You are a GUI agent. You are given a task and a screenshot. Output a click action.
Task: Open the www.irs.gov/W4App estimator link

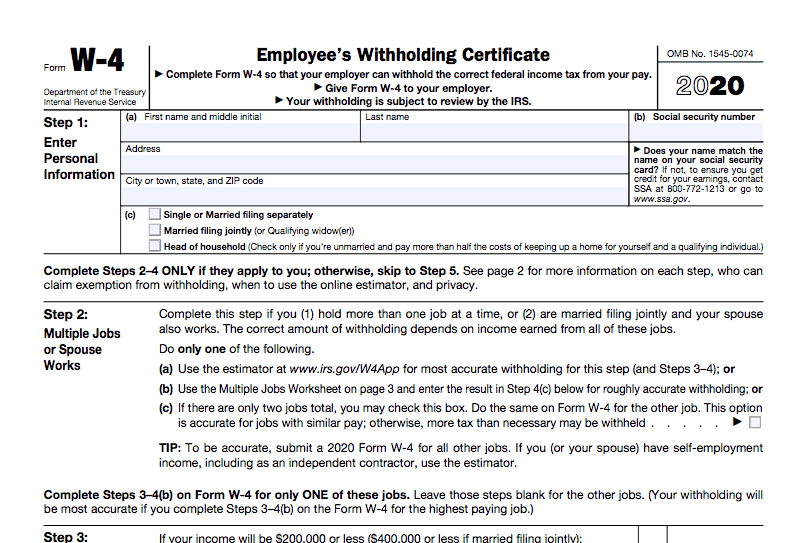[x=344, y=369]
